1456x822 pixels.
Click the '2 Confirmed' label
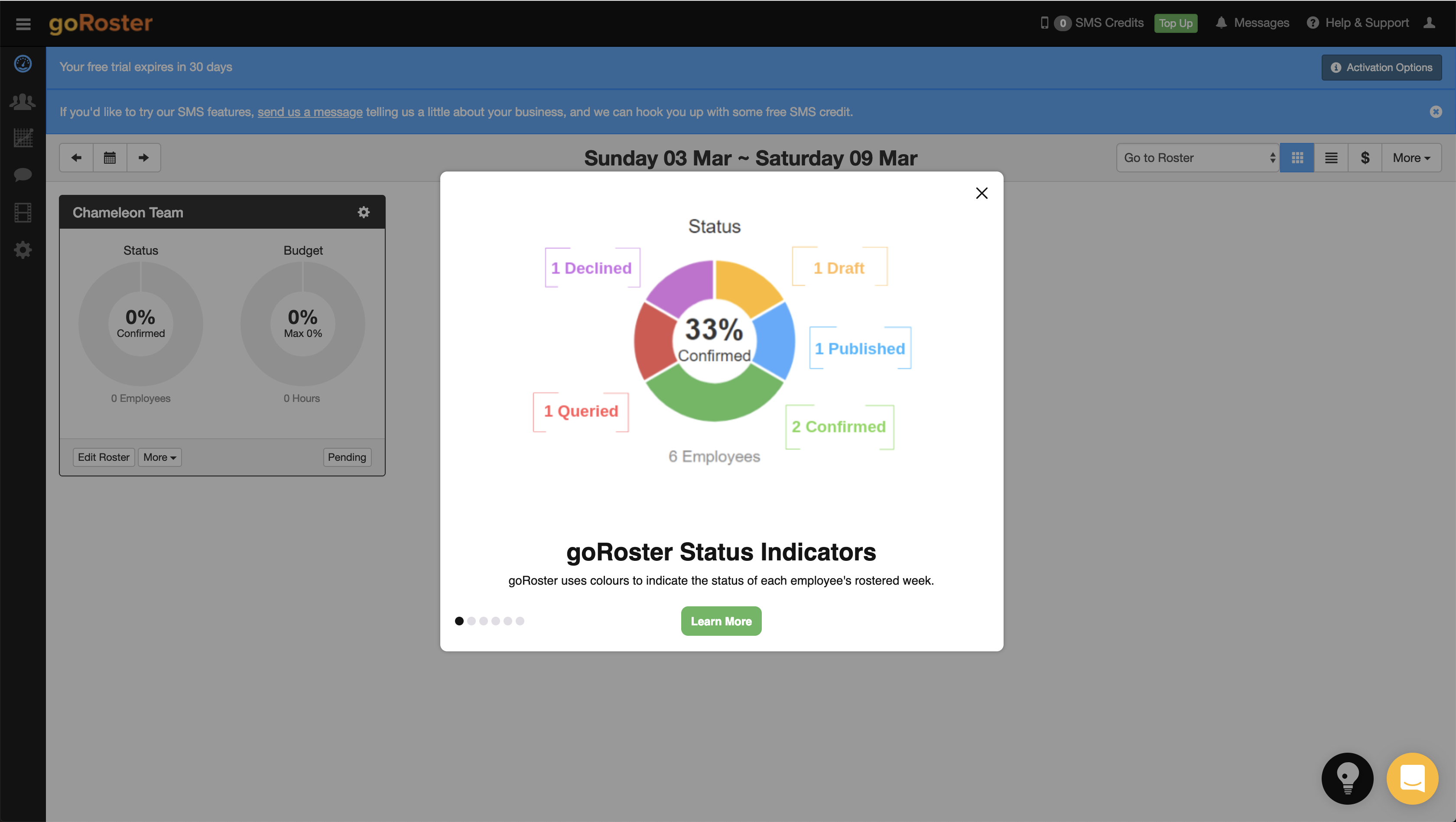(839, 427)
